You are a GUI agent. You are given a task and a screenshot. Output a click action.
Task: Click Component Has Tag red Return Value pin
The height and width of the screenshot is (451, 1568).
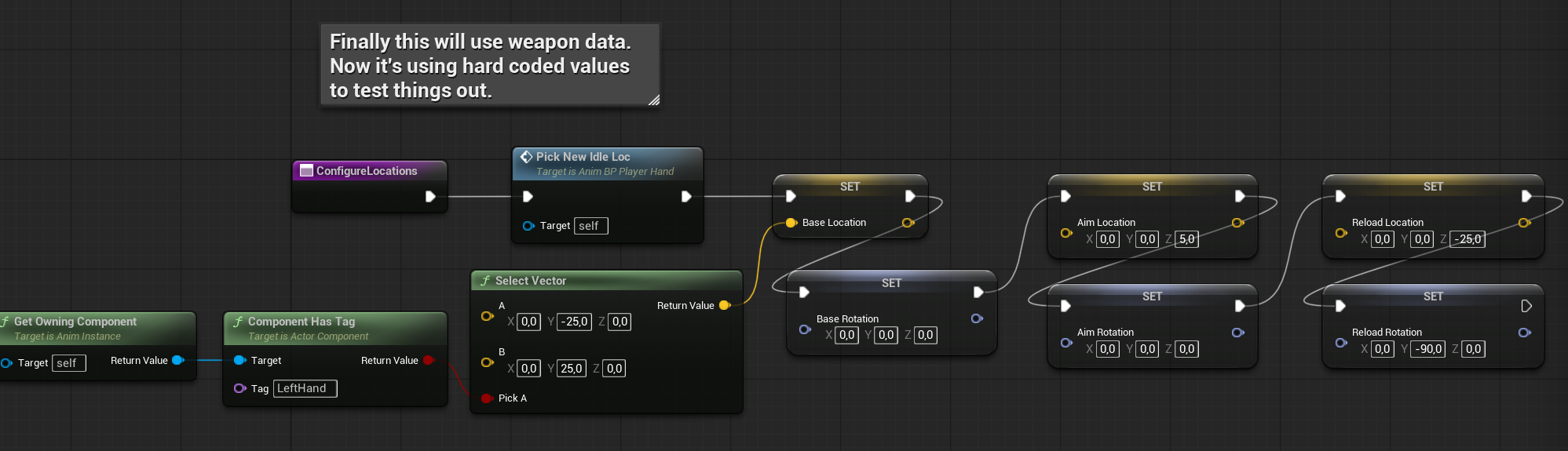428,361
